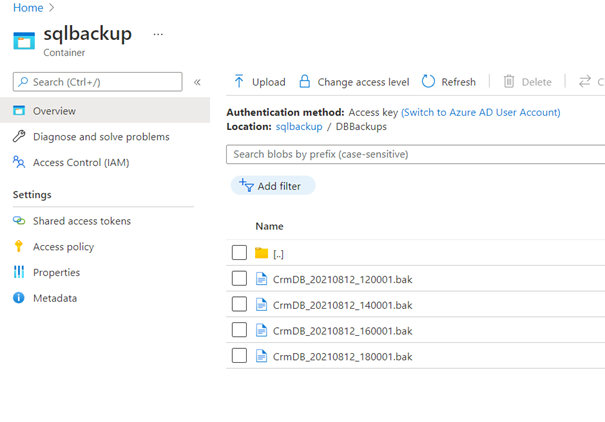This screenshot has height=422, width=605.
Task: Refresh the blob list
Action: 449,82
